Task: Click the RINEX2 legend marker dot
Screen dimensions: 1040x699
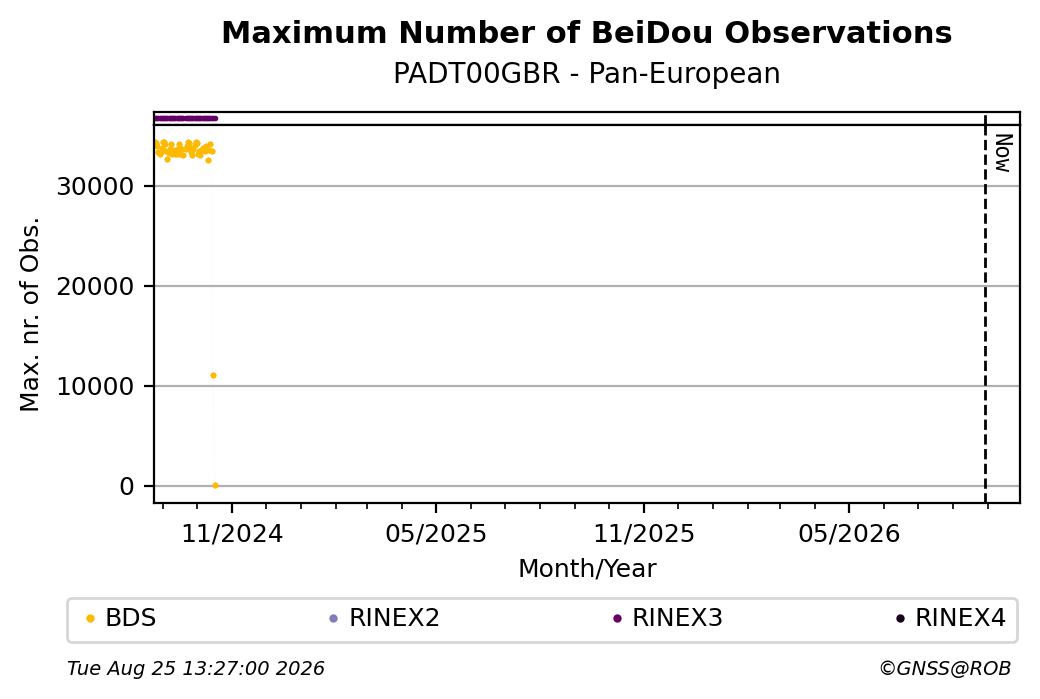Action: tap(334, 619)
